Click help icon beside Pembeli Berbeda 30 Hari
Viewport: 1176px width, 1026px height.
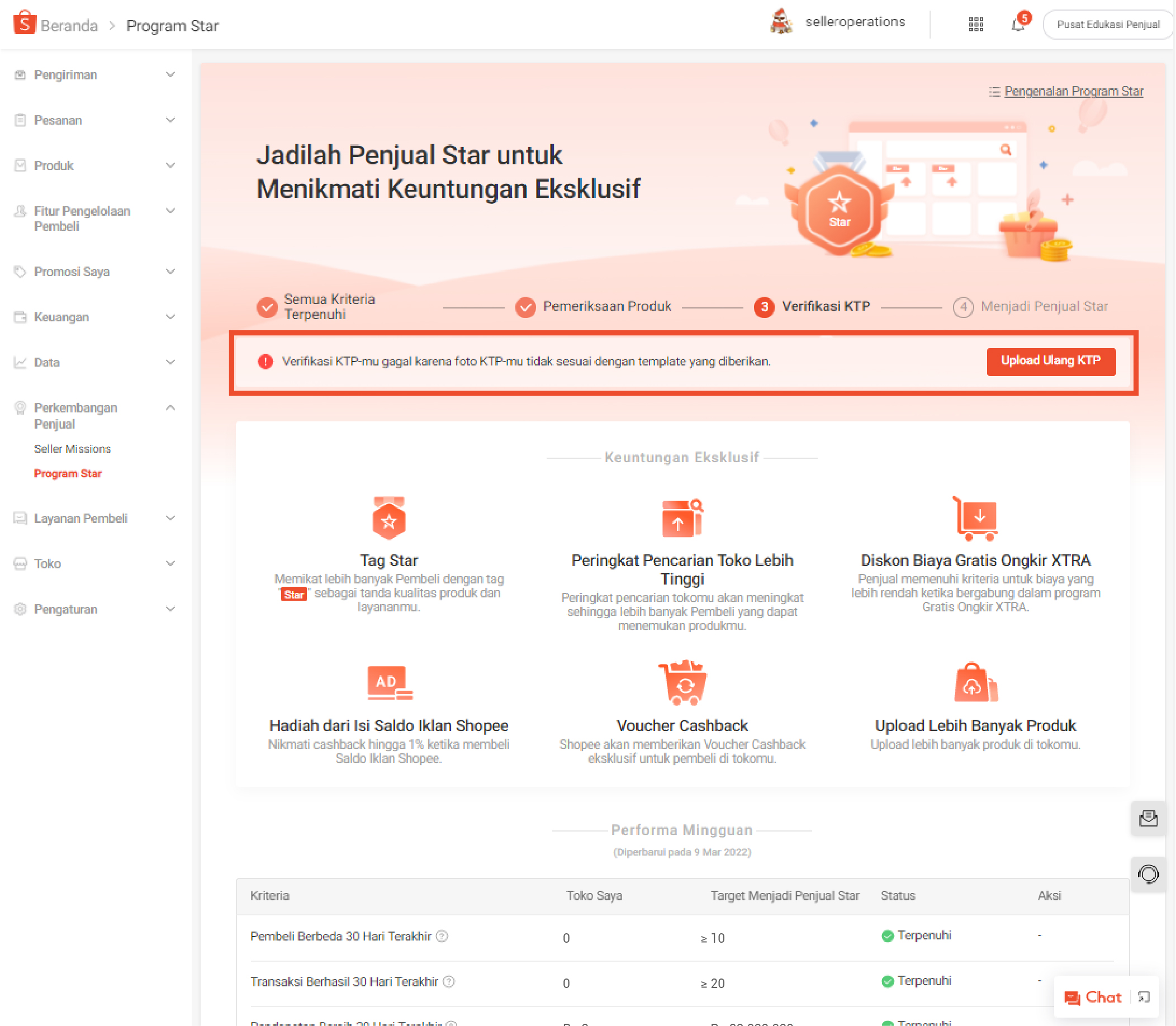(x=442, y=936)
